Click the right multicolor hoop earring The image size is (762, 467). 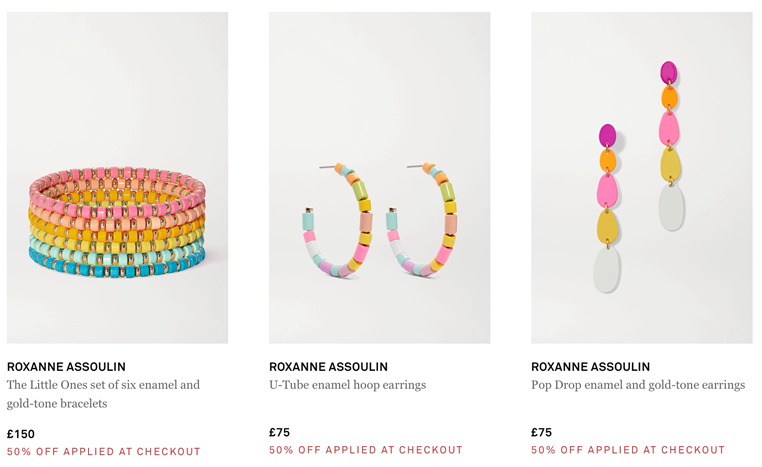(422, 220)
